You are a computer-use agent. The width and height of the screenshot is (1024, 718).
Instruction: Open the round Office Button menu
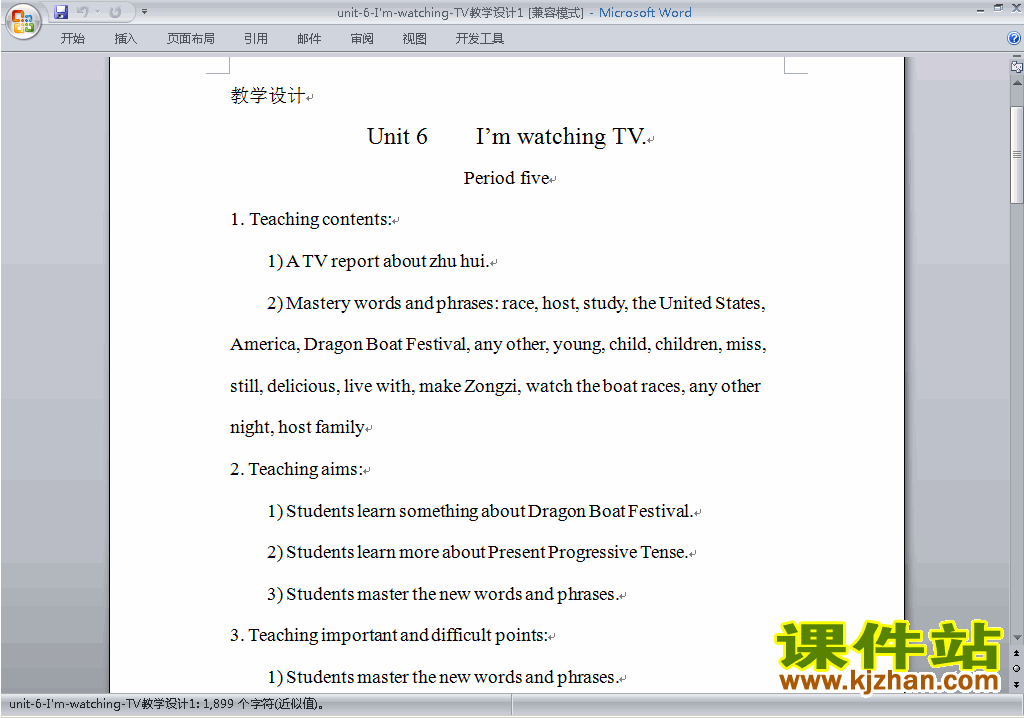tap(24, 22)
